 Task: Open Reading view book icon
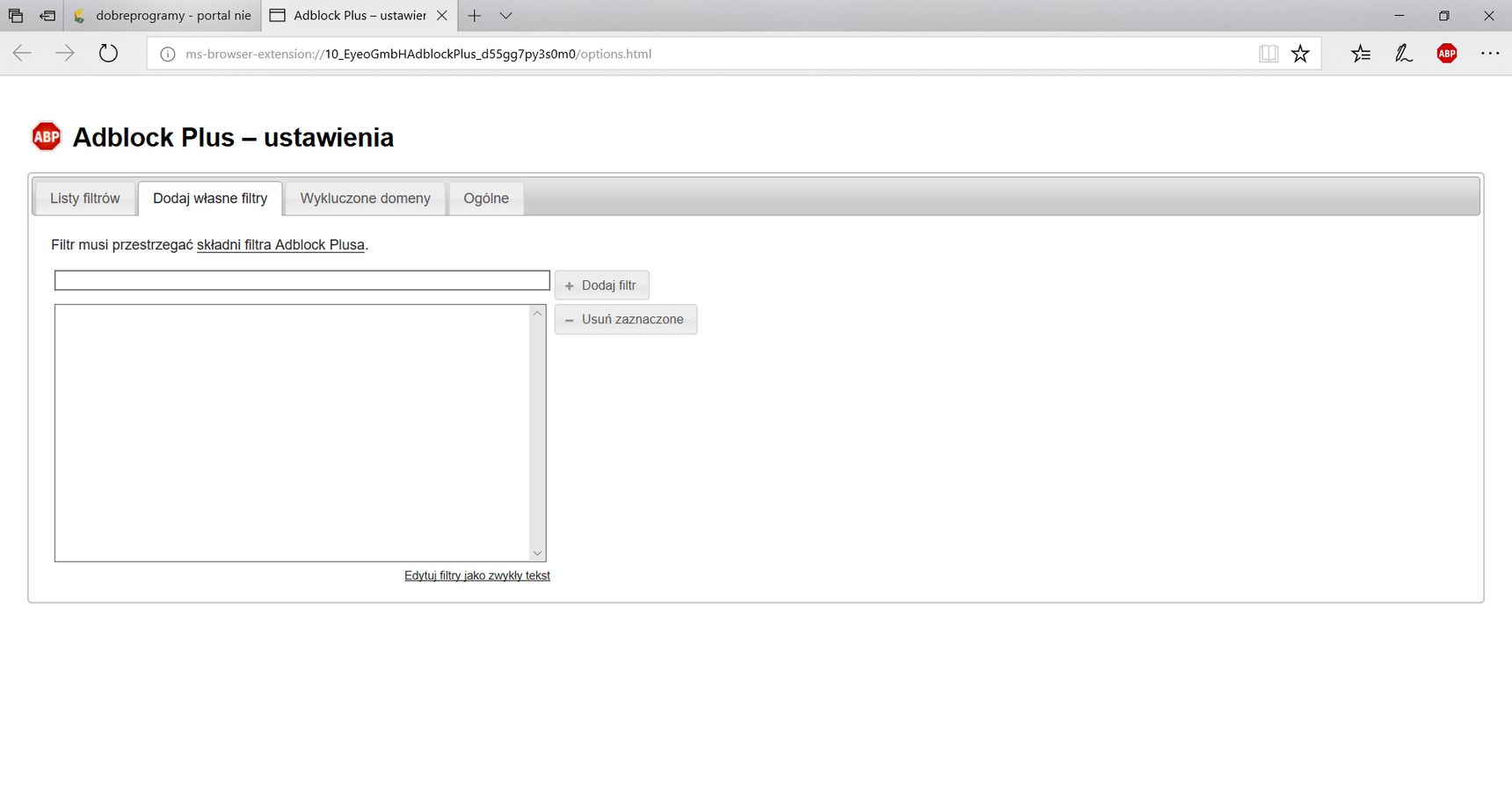pyautogui.click(x=1268, y=54)
